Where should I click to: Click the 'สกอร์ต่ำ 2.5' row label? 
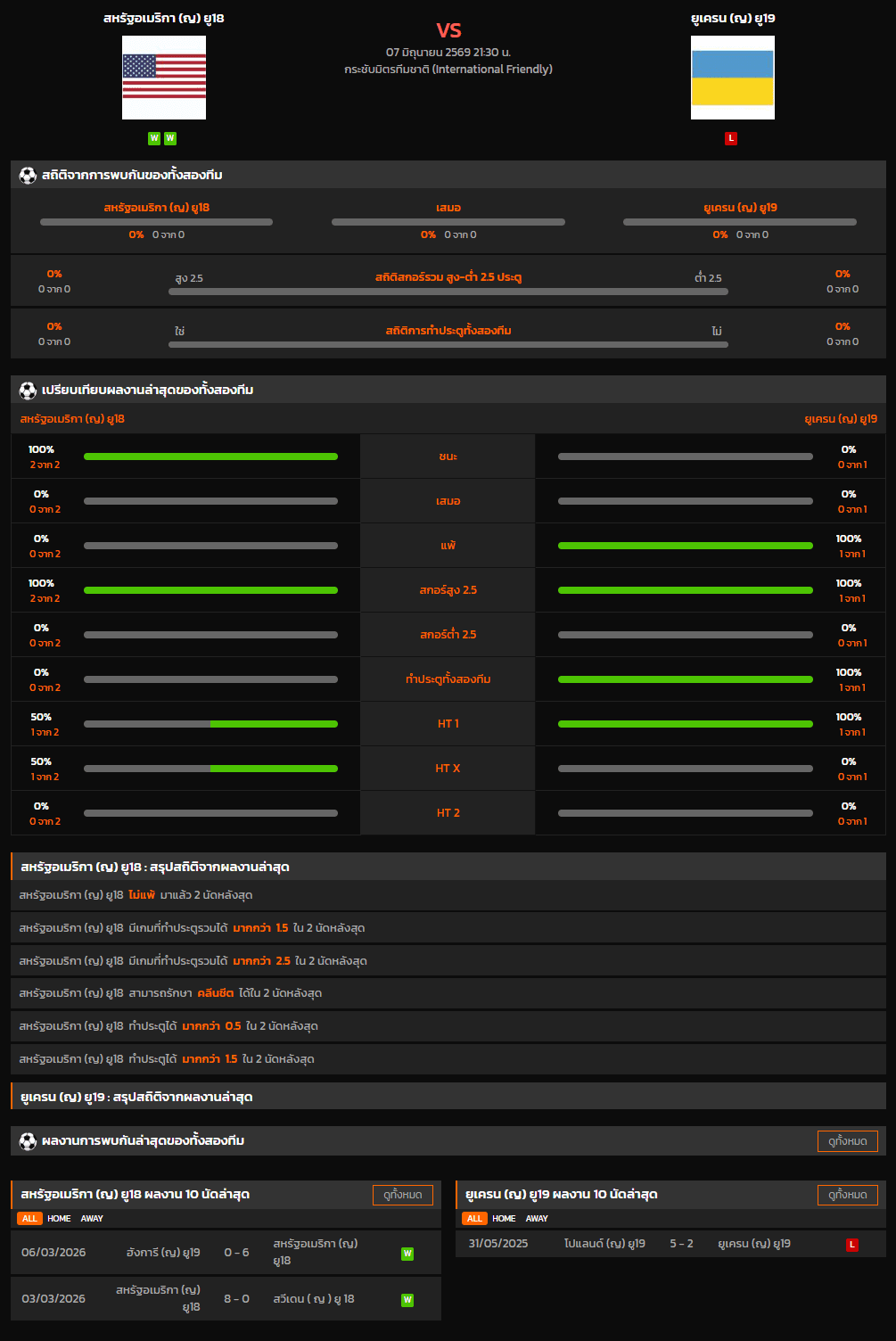[448, 635]
